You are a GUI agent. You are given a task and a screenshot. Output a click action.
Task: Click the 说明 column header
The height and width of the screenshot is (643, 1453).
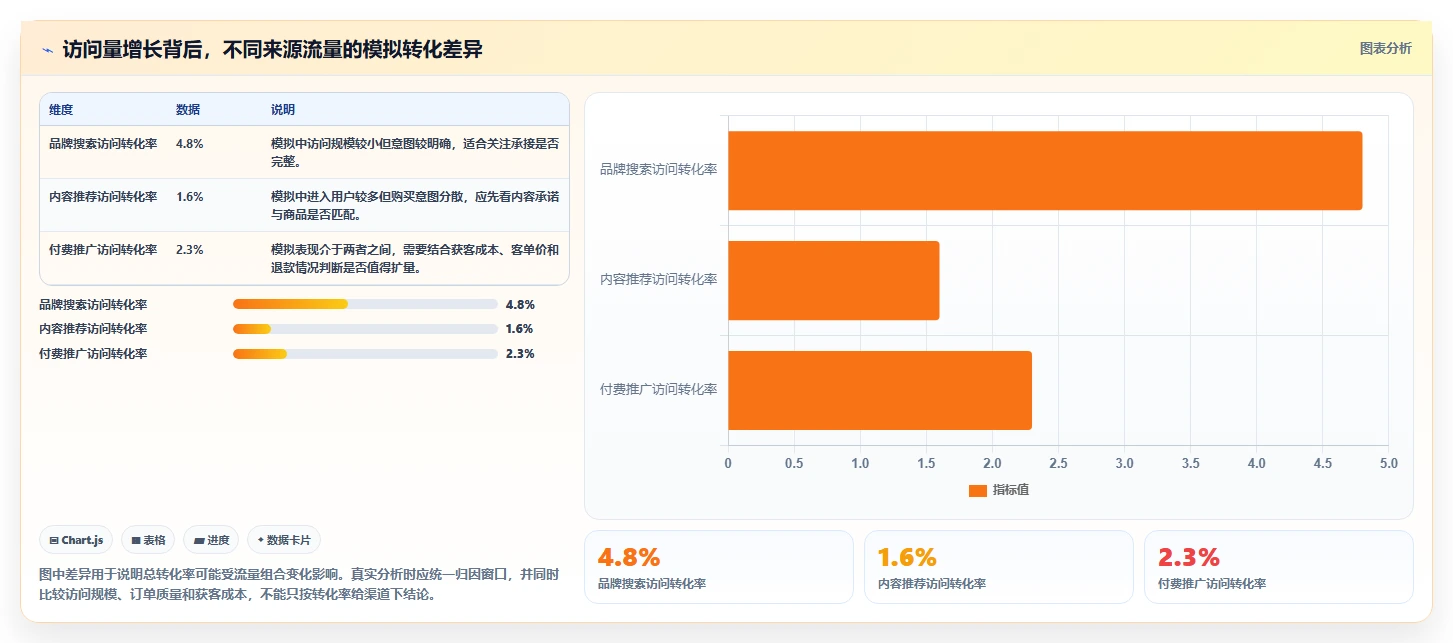283,110
